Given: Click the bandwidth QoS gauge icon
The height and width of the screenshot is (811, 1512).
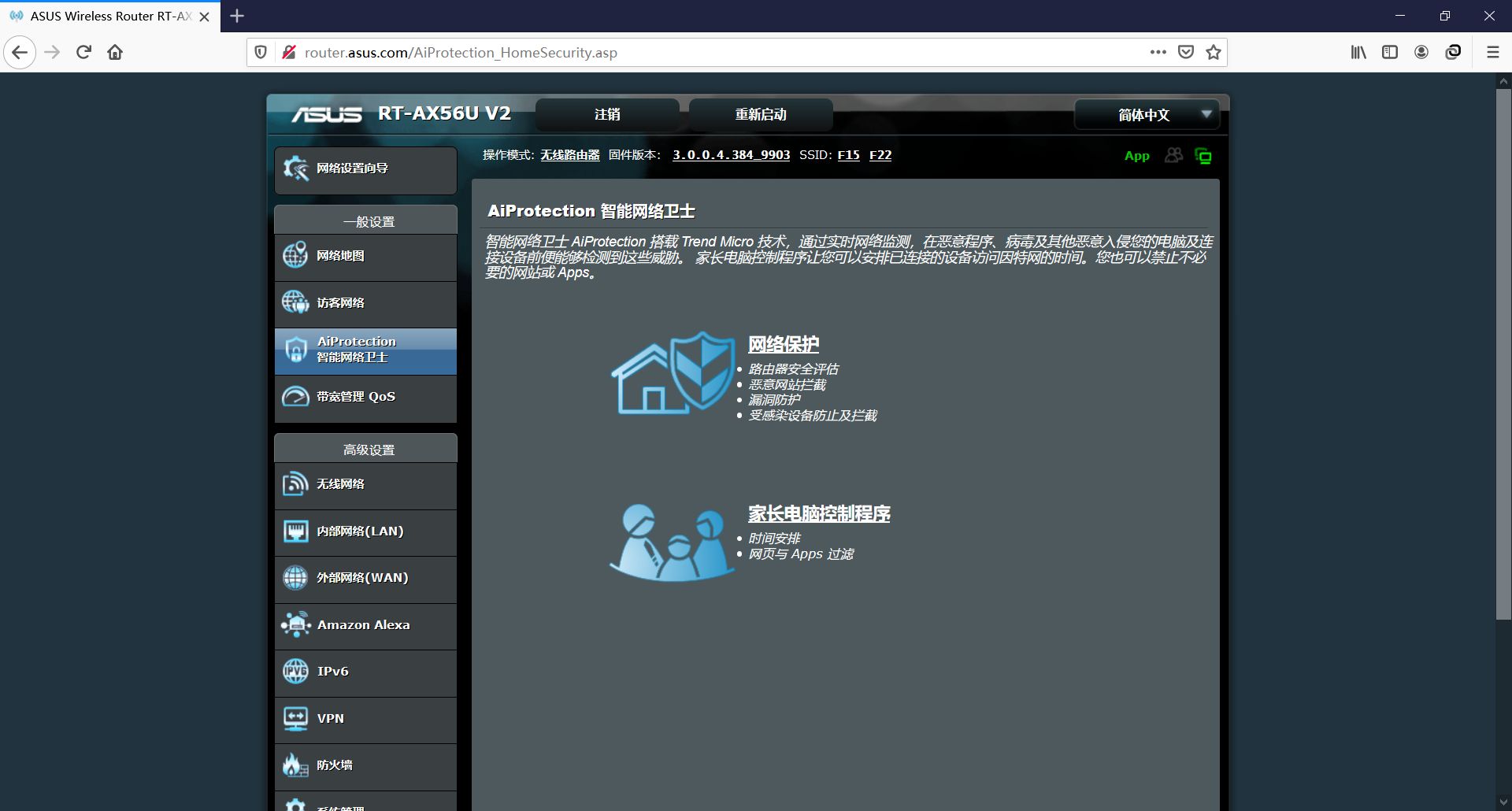Looking at the screenshot, I should (295, 396).
